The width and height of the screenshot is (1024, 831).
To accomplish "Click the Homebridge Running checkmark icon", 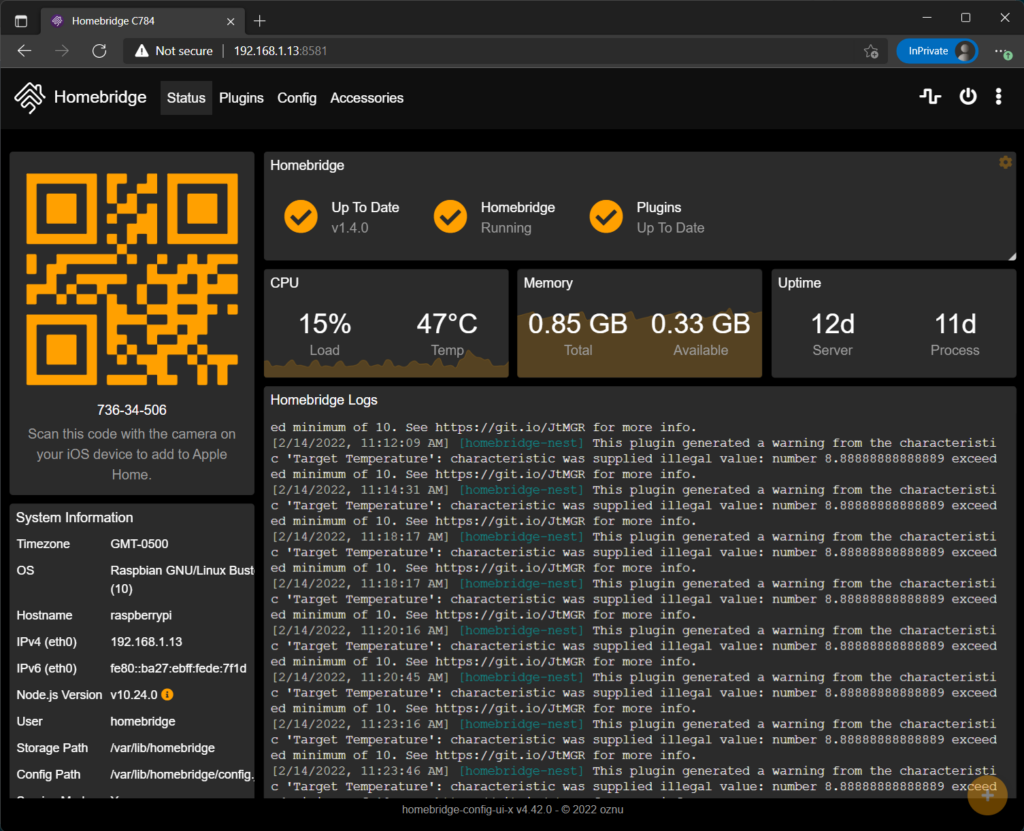I will (451, 217).
